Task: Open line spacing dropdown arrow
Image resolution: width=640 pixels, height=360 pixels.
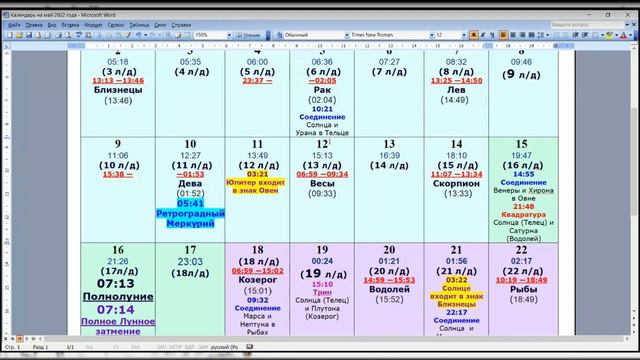Action: tap(547, 35)
